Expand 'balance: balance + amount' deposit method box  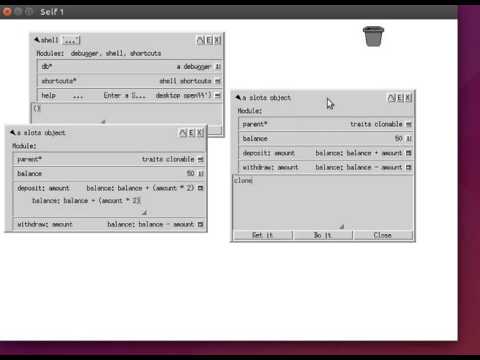pyautogui.click(x=409, y=153)
